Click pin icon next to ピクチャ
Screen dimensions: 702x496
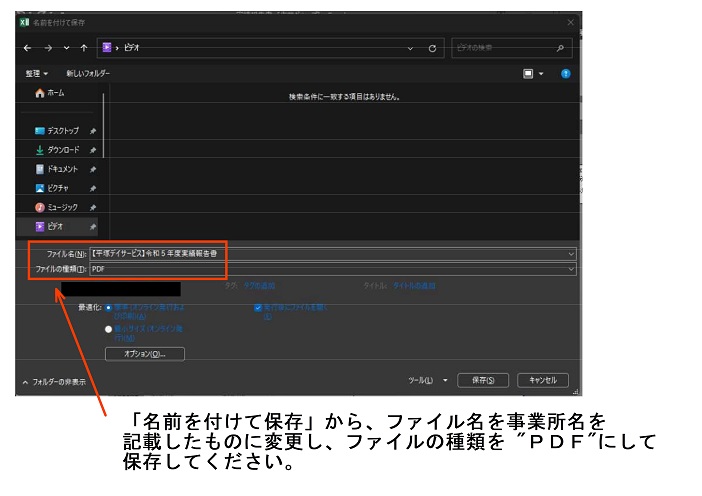[93, 188]
